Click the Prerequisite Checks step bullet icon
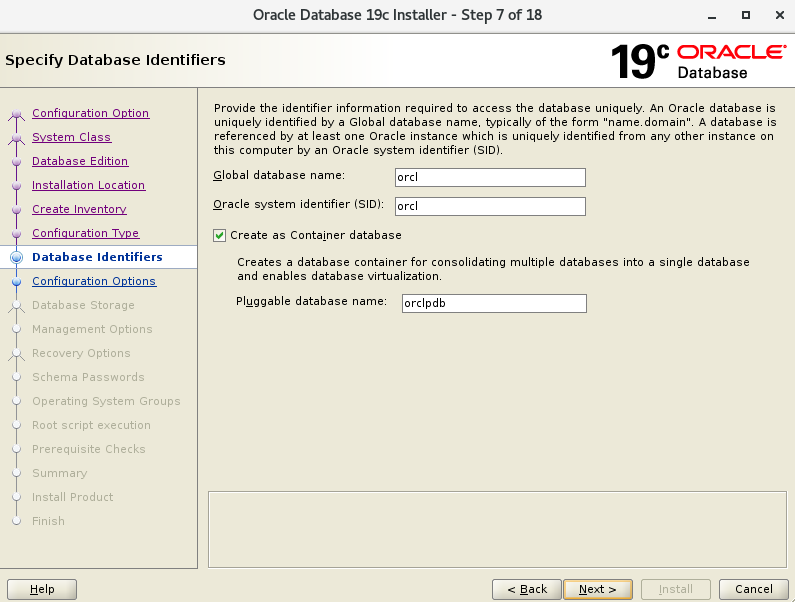 pyautogui.click(x=17, y=449)
